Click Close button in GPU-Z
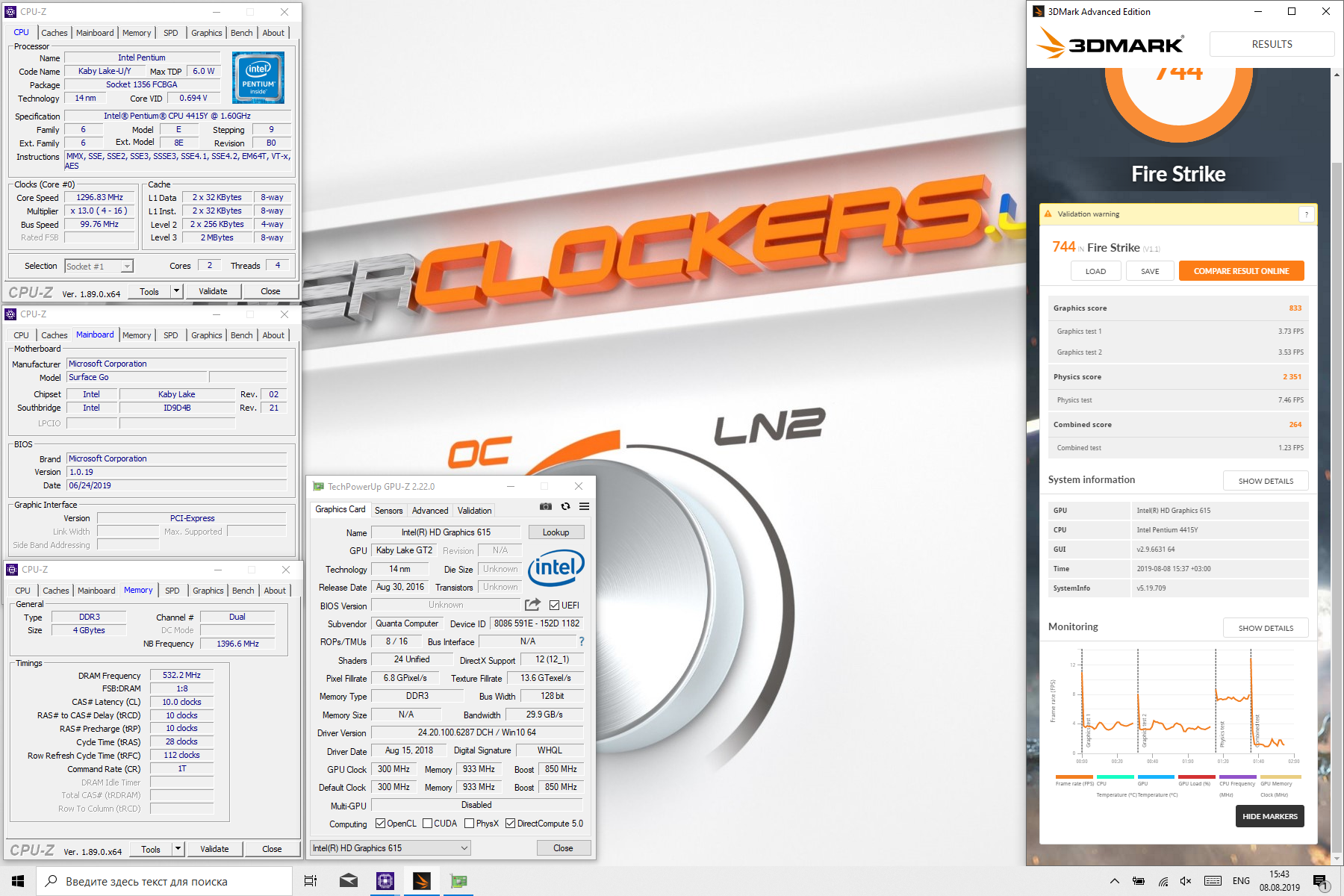 pyautogui.click(x=563, y=848)
